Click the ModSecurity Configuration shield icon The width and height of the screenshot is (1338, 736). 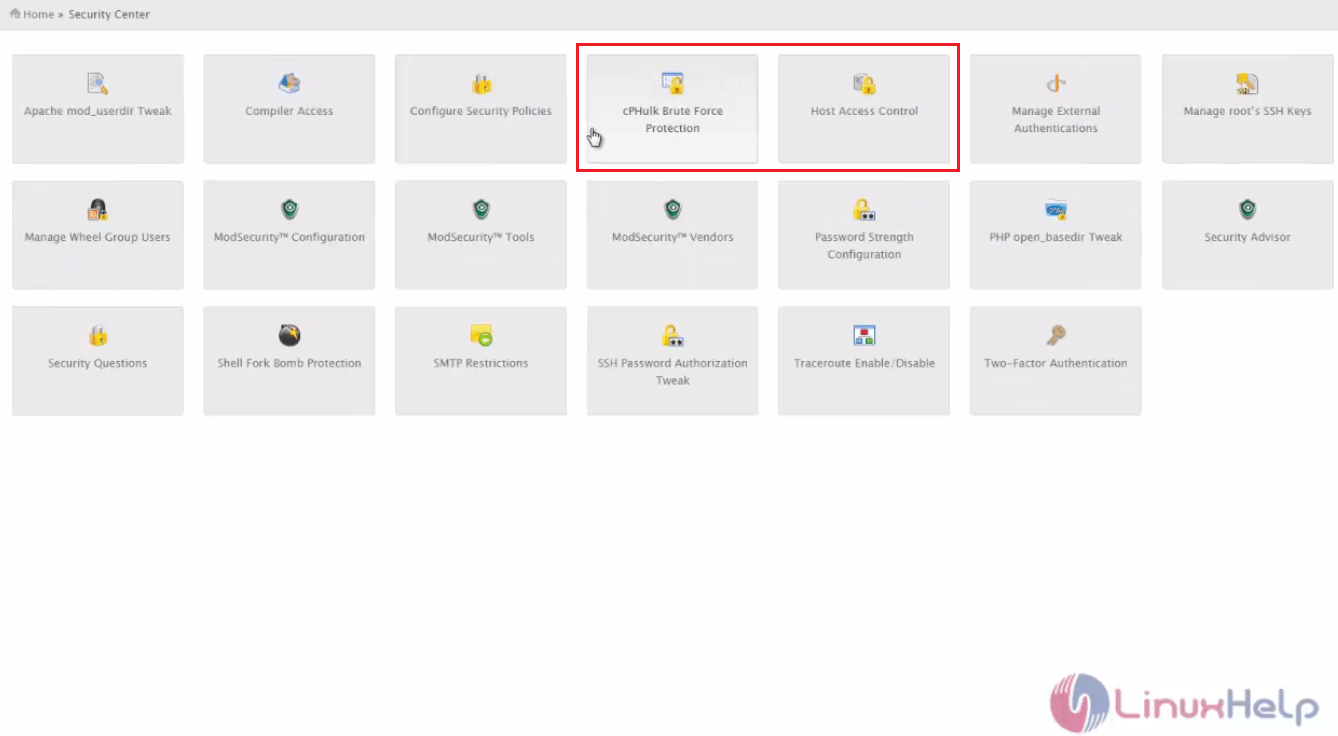(x=289, y=210)
